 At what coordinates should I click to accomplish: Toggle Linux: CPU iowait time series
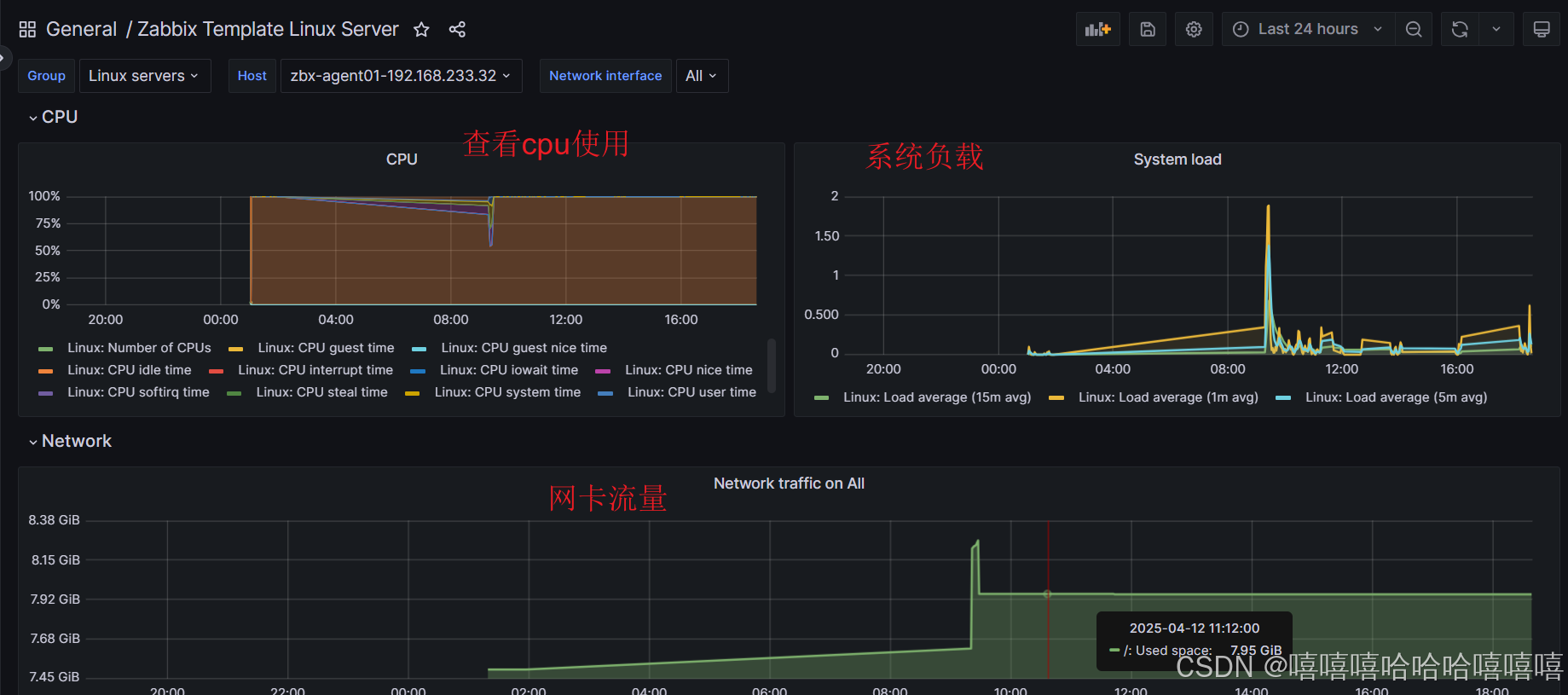[x=509, y=370]
